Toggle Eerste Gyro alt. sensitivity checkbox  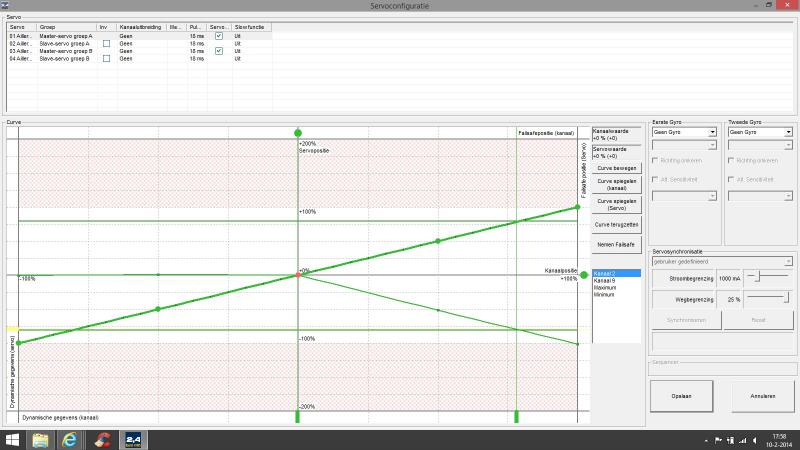click(655, 180)
